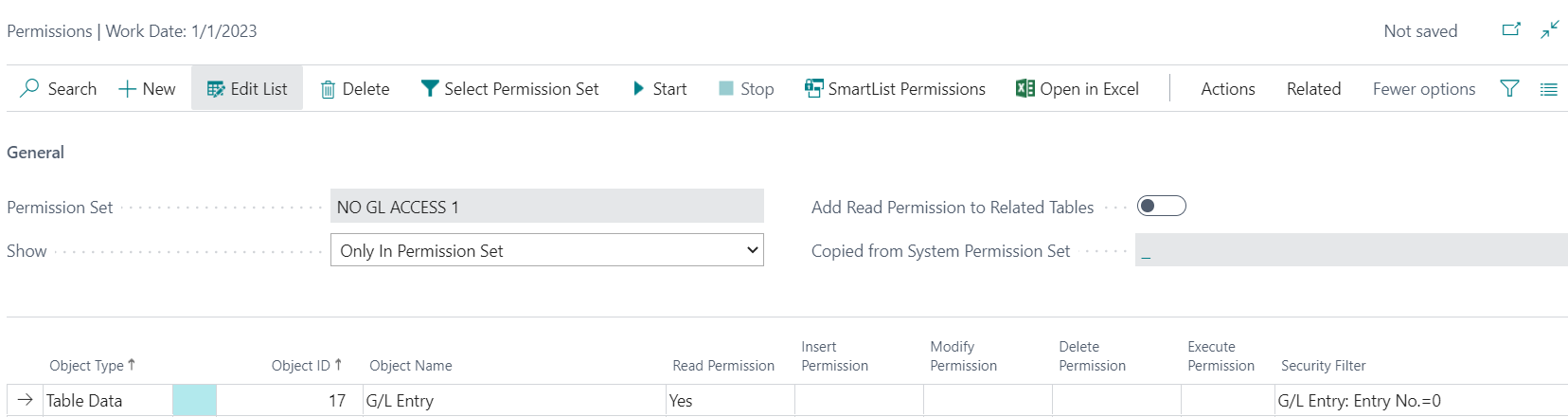Viewport: 1568px width, 417px height.
Task: Open the Actions menu
Action: pos(1227,88)
